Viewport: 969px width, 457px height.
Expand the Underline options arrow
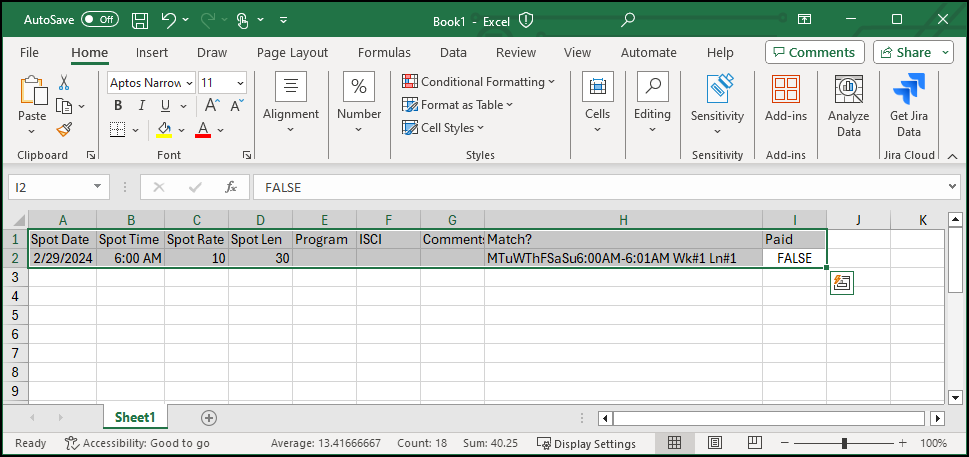182,106
